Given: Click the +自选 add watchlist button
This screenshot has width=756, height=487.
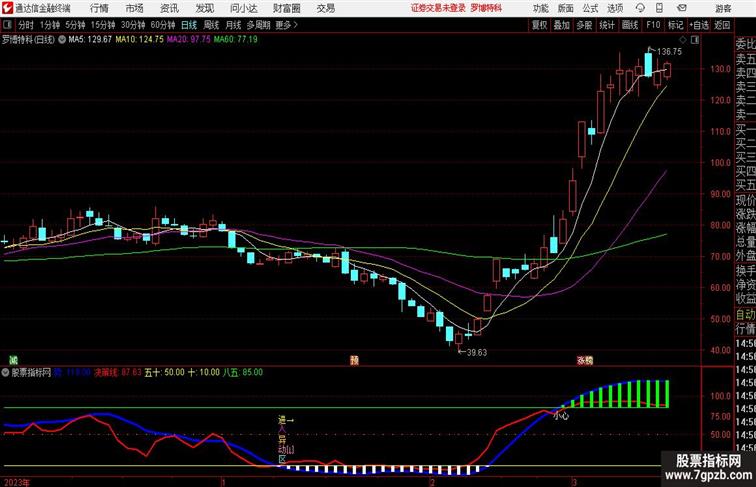Looking at the screenshot, I should (x=699, y=25).
